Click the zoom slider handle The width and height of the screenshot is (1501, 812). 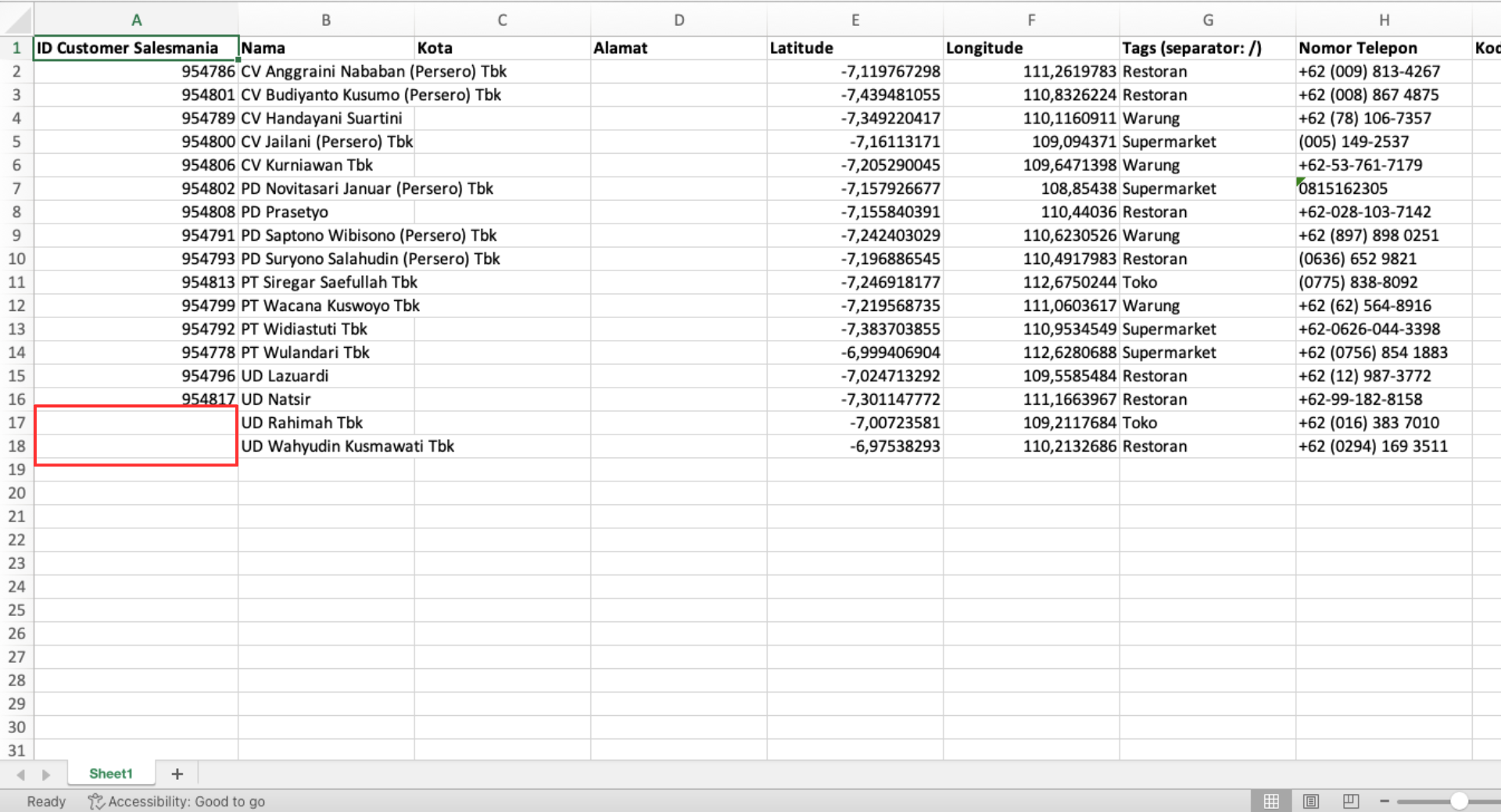1459,801
